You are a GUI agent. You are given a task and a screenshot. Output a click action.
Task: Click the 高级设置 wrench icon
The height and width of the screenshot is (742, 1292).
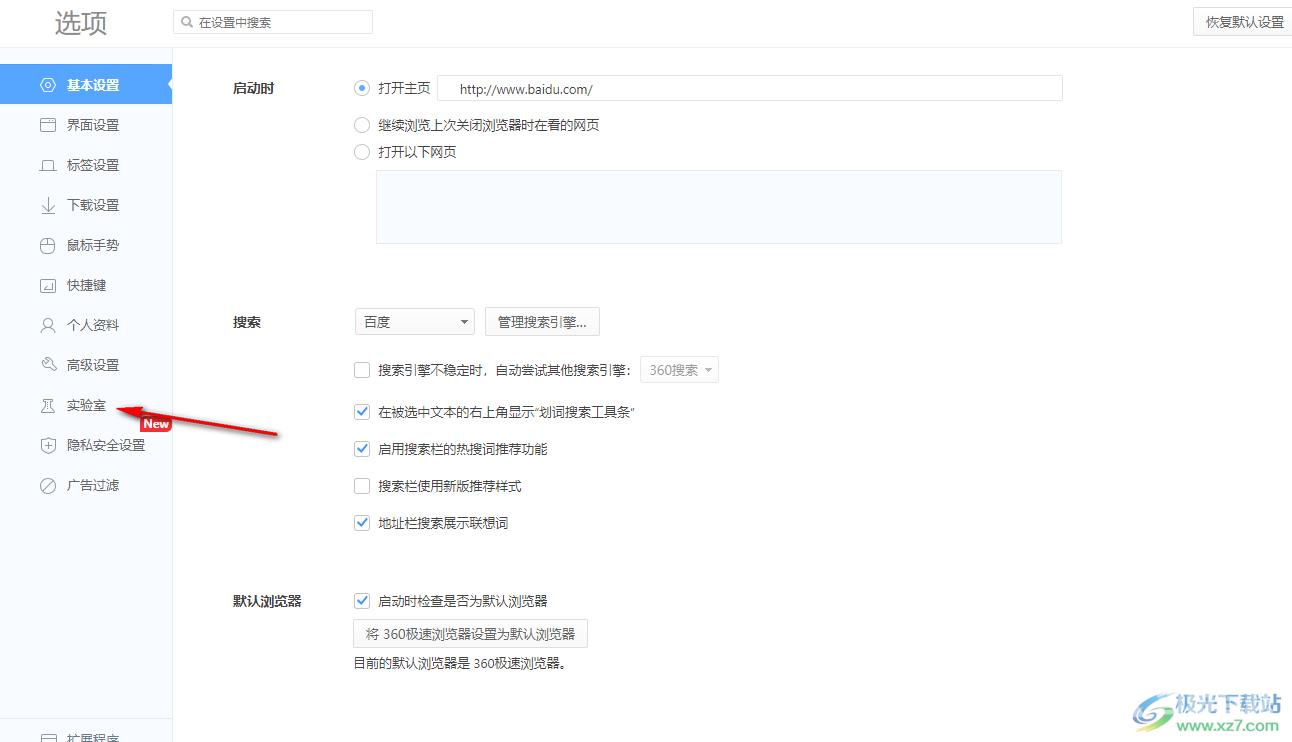tap(48, 365)
